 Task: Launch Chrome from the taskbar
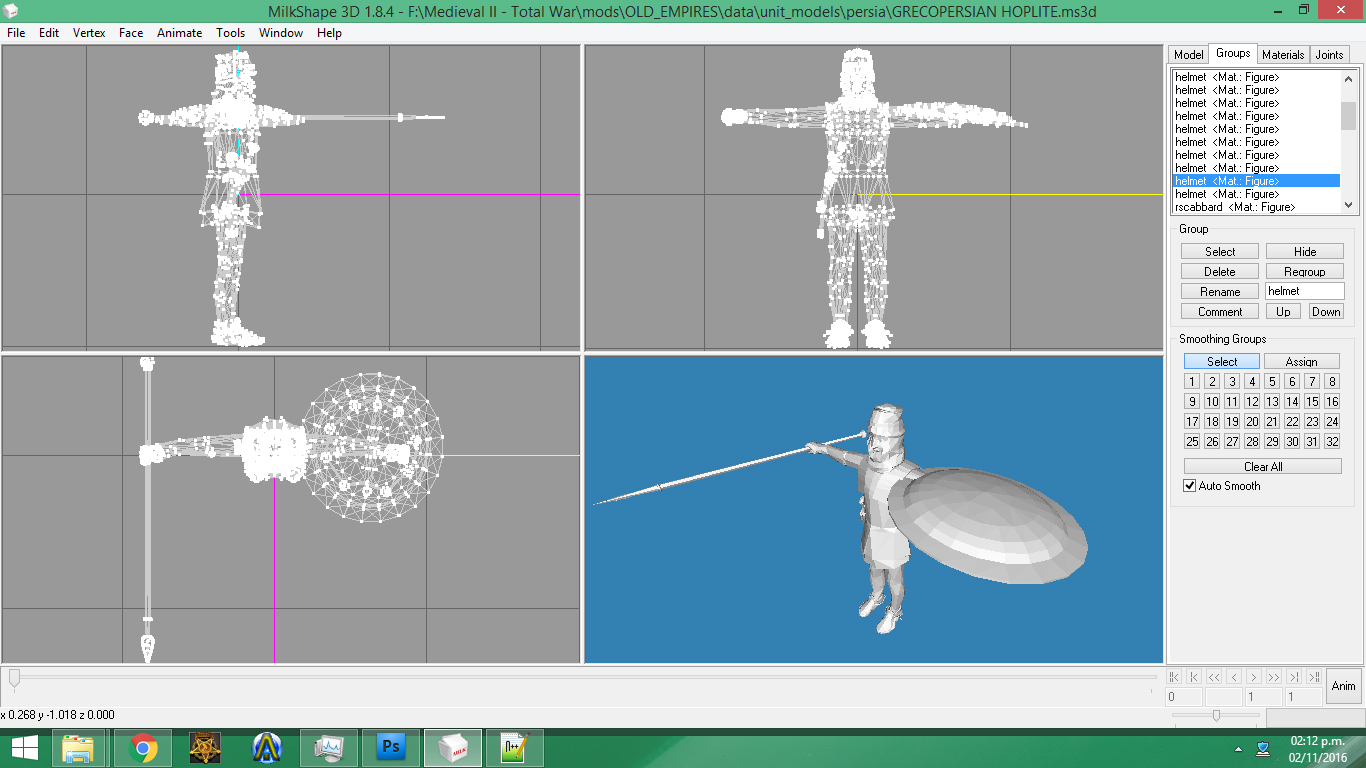[x=143, y=747]
